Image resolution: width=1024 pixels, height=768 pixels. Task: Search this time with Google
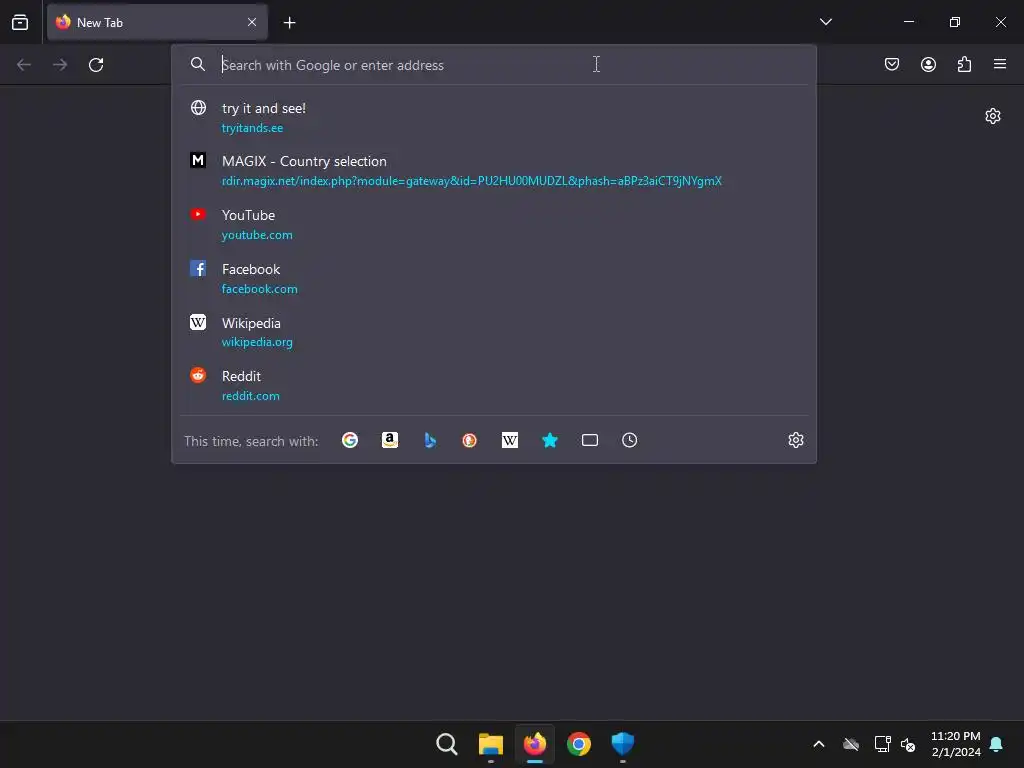click(x=350, y=440)
